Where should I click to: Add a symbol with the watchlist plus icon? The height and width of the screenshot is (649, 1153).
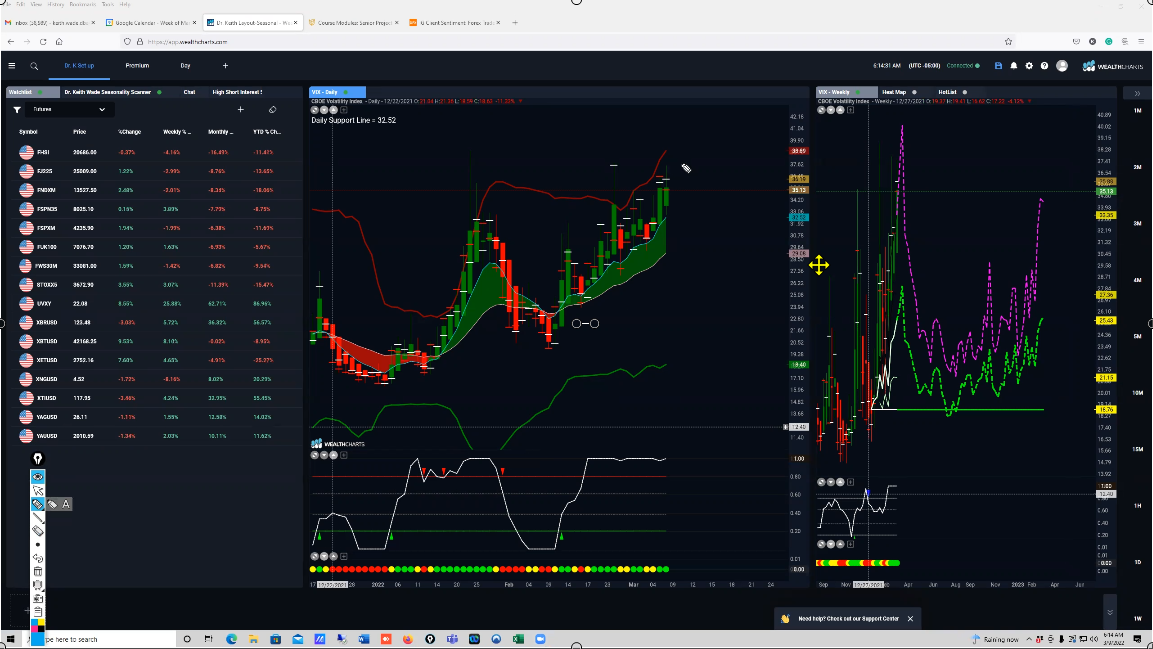pyautogui.click(x=240, y=110)
